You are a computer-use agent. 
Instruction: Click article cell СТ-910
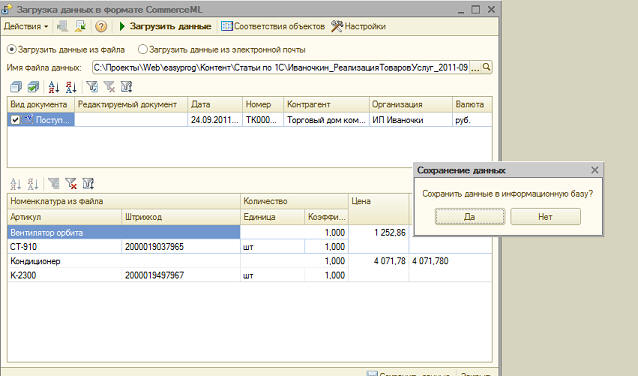tap(64, 247)
